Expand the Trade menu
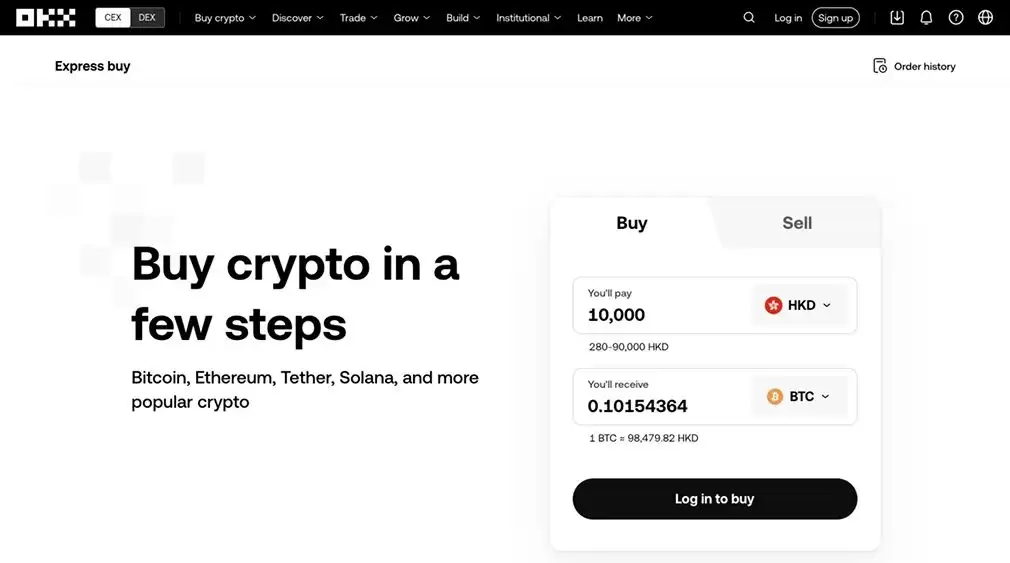The height and width of the screenshot is (563, 1010). 358,17
